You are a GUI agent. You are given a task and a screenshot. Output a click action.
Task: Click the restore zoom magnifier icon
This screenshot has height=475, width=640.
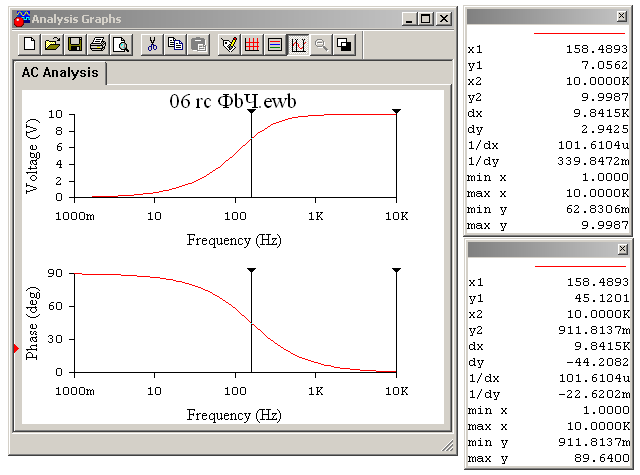[x=321, y=44]
